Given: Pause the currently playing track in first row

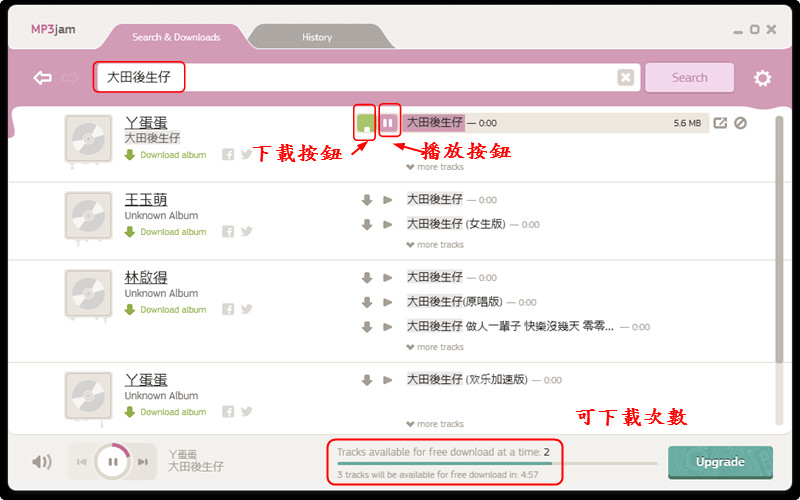Looking at the screenshot, I should tap(388, 123).
